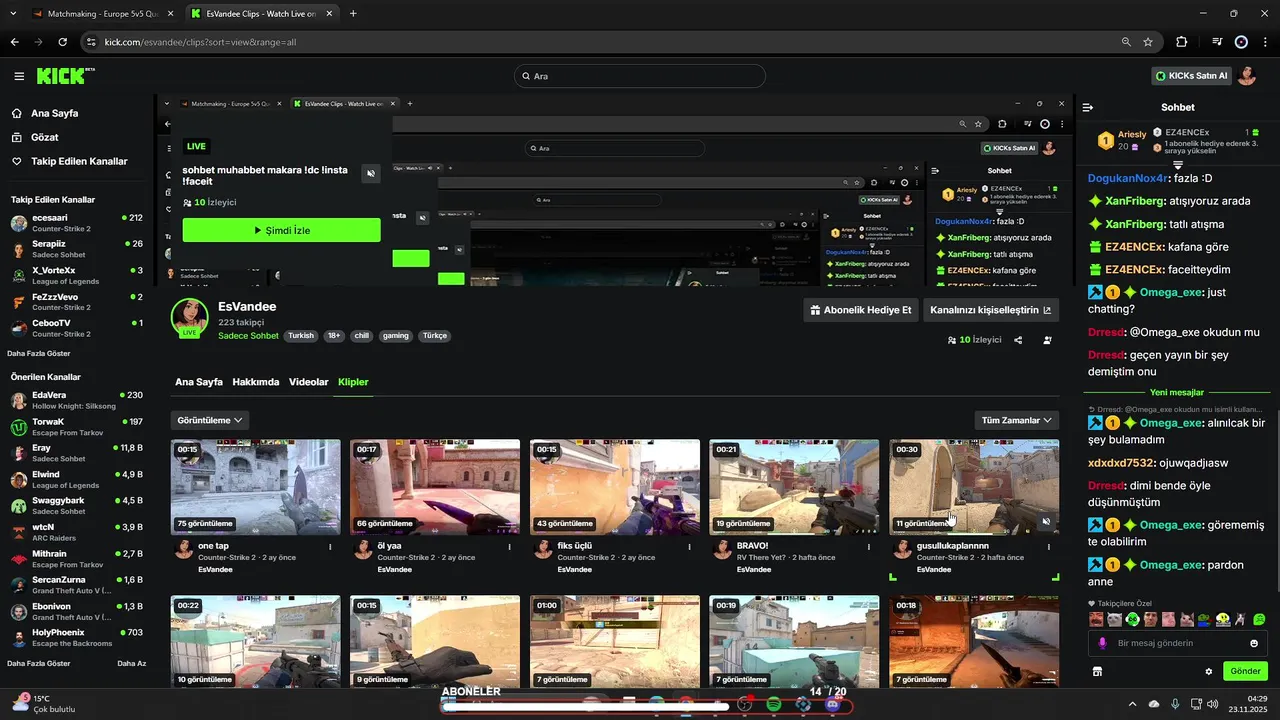This screenshot has height=720, width=1280.
Task: Open the Tüm Zamanlar time range dropdown
Action: 1017,420
